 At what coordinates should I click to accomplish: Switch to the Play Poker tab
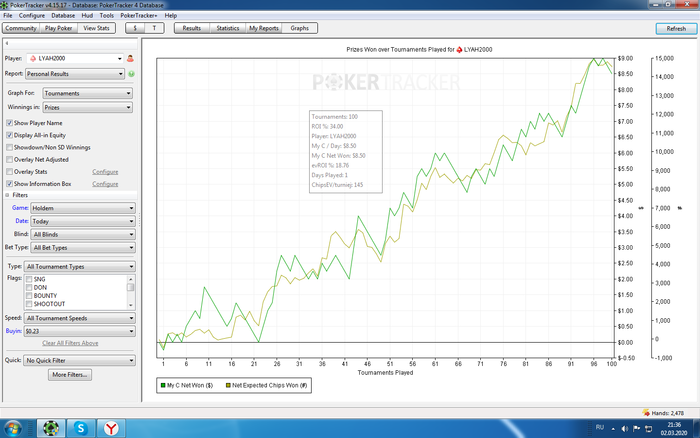[58, 28]
